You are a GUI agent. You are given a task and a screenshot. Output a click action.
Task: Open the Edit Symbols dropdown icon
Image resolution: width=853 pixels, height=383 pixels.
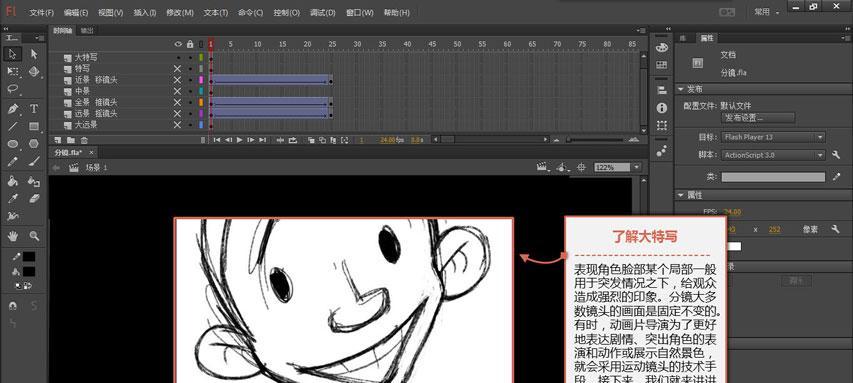click(x=563, y=168)
